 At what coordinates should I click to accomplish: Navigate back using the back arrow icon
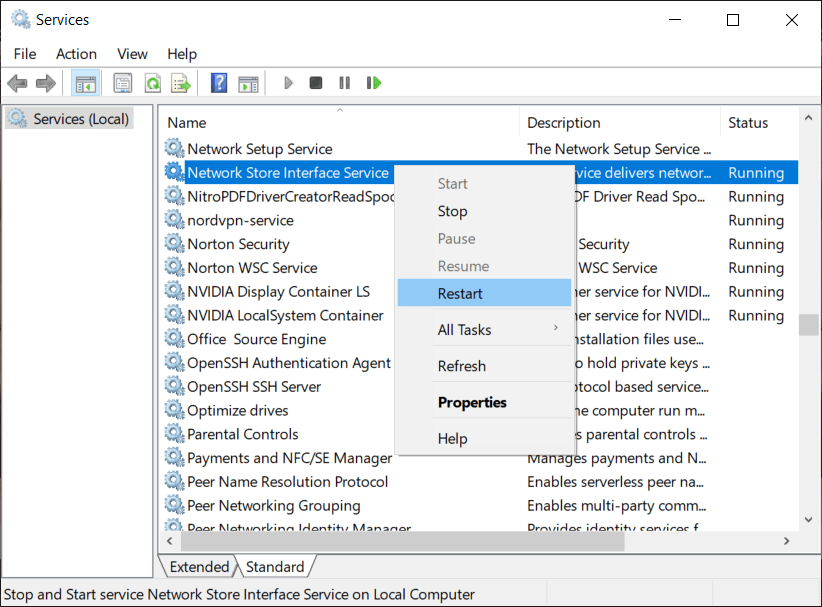tap(17, 82)
